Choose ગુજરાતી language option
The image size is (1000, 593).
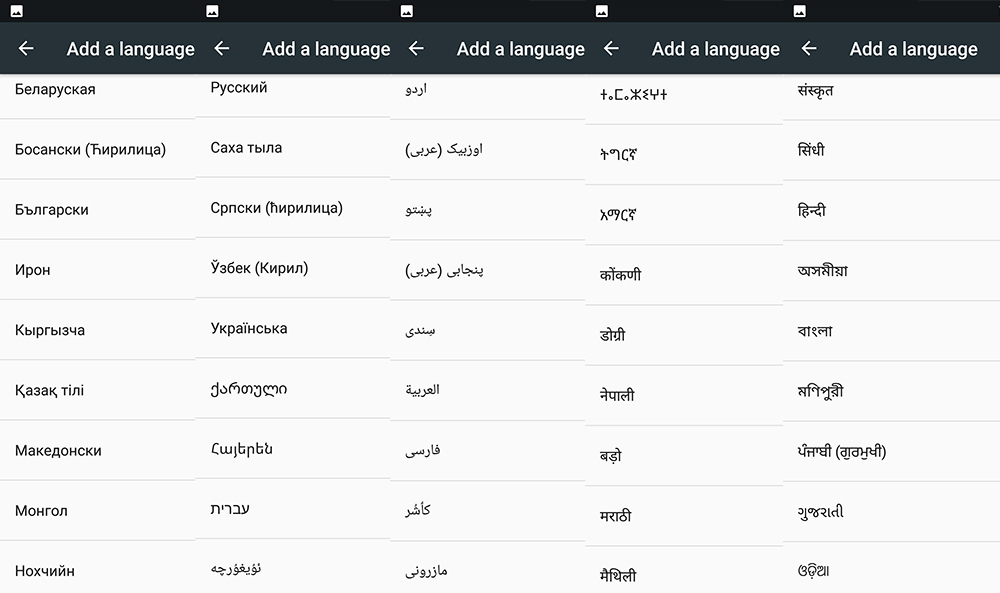click(x=820, y=511)
